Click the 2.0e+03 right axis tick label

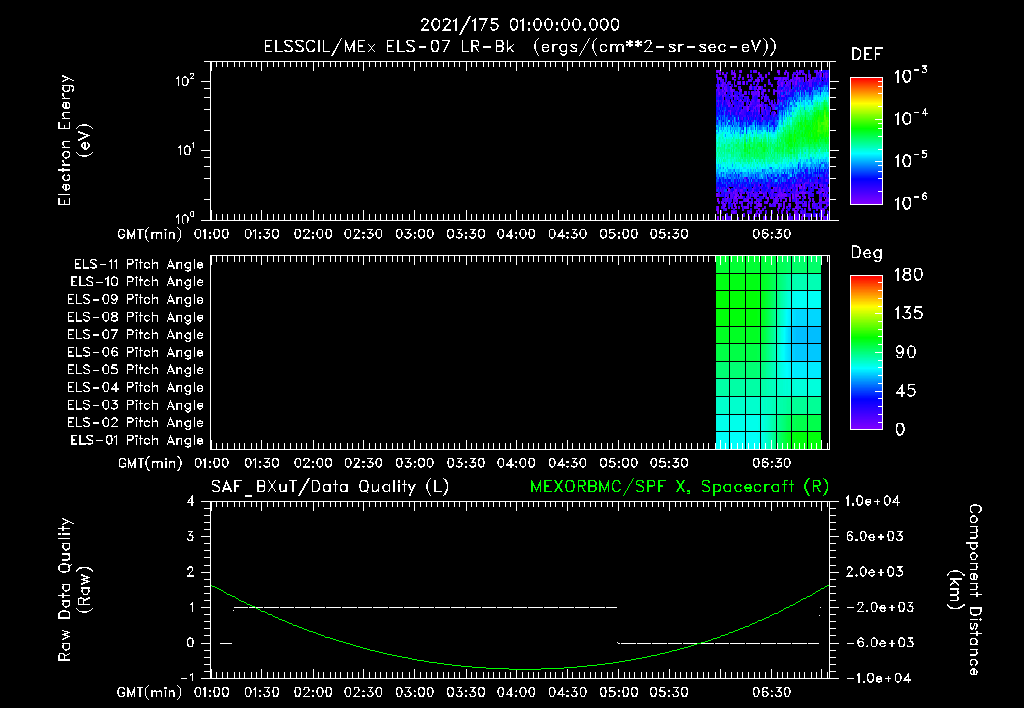[874, 572]
